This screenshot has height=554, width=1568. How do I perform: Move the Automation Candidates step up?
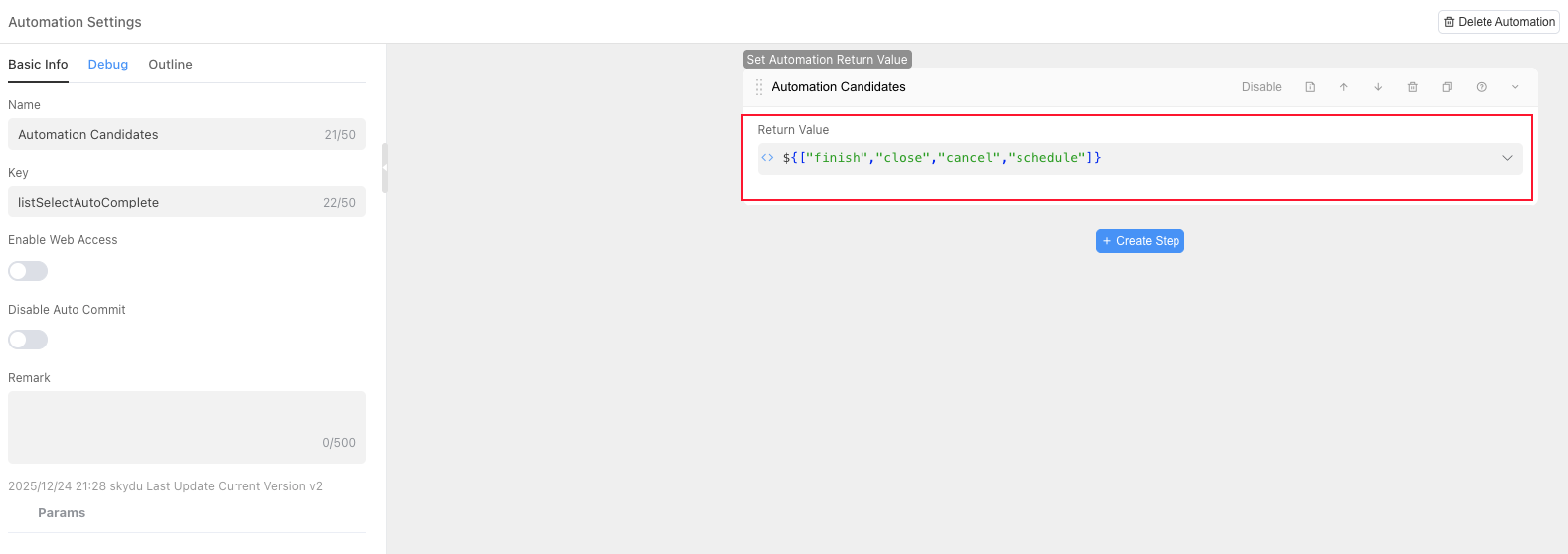(x=1344, y=87)
